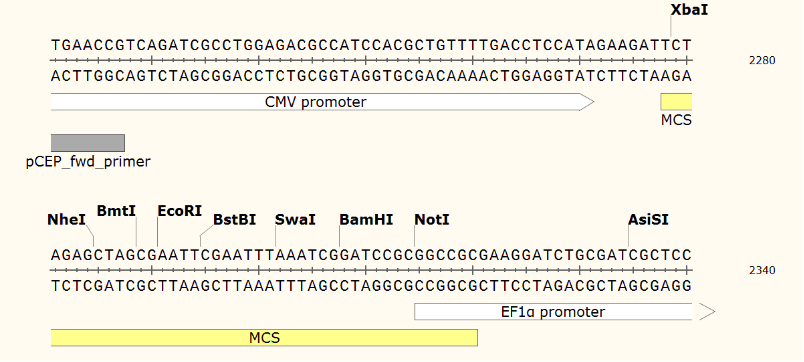Select the BstBI restriction site

click(x=234, y=220)
